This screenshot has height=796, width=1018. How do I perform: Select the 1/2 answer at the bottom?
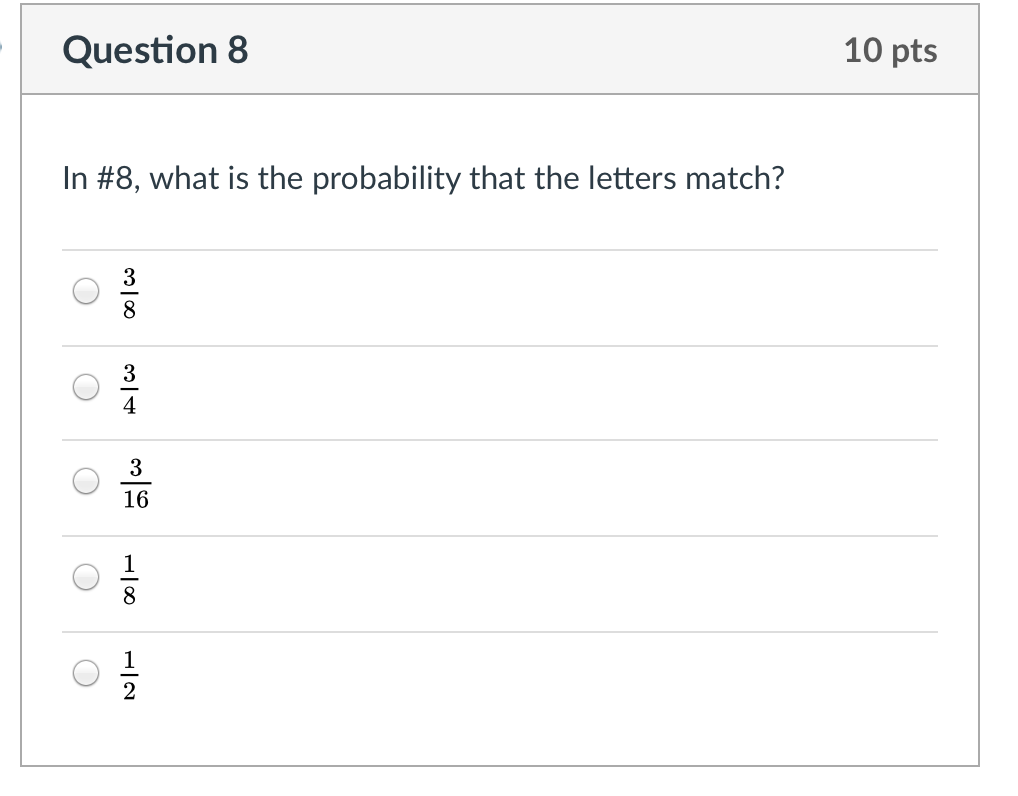86,671
